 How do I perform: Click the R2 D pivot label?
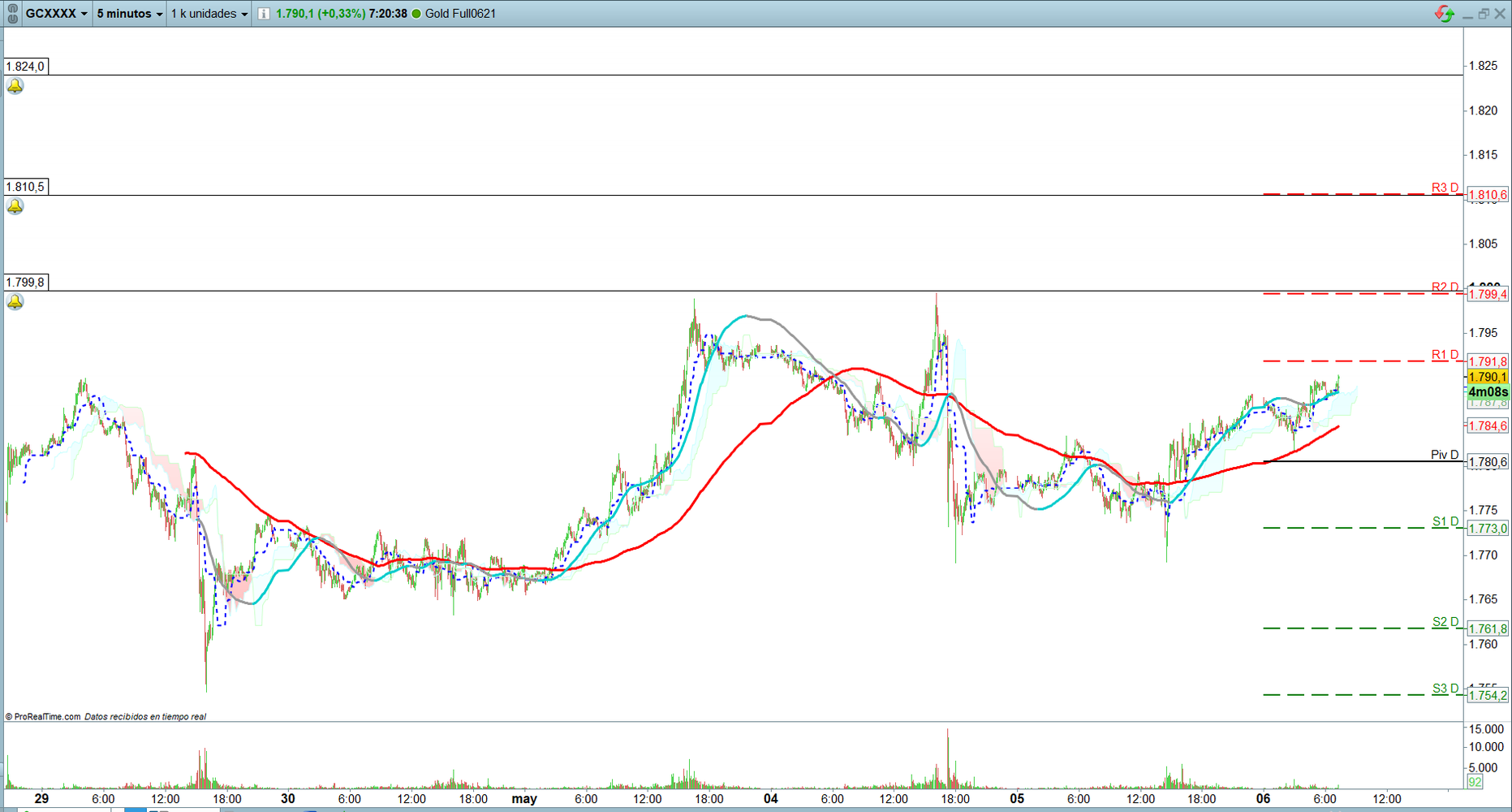coord(1445,287)
